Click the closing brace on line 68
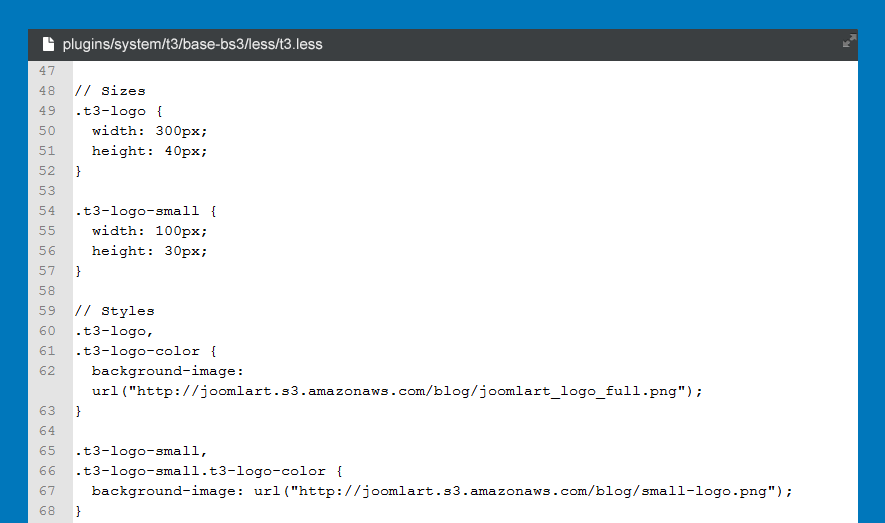Image resolution: width=885 pixels, height=523 pixels. point(78,511)
